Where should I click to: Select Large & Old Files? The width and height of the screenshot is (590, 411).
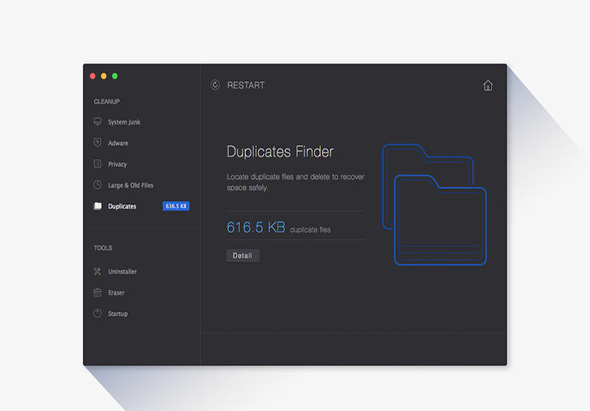pos(131,185)
